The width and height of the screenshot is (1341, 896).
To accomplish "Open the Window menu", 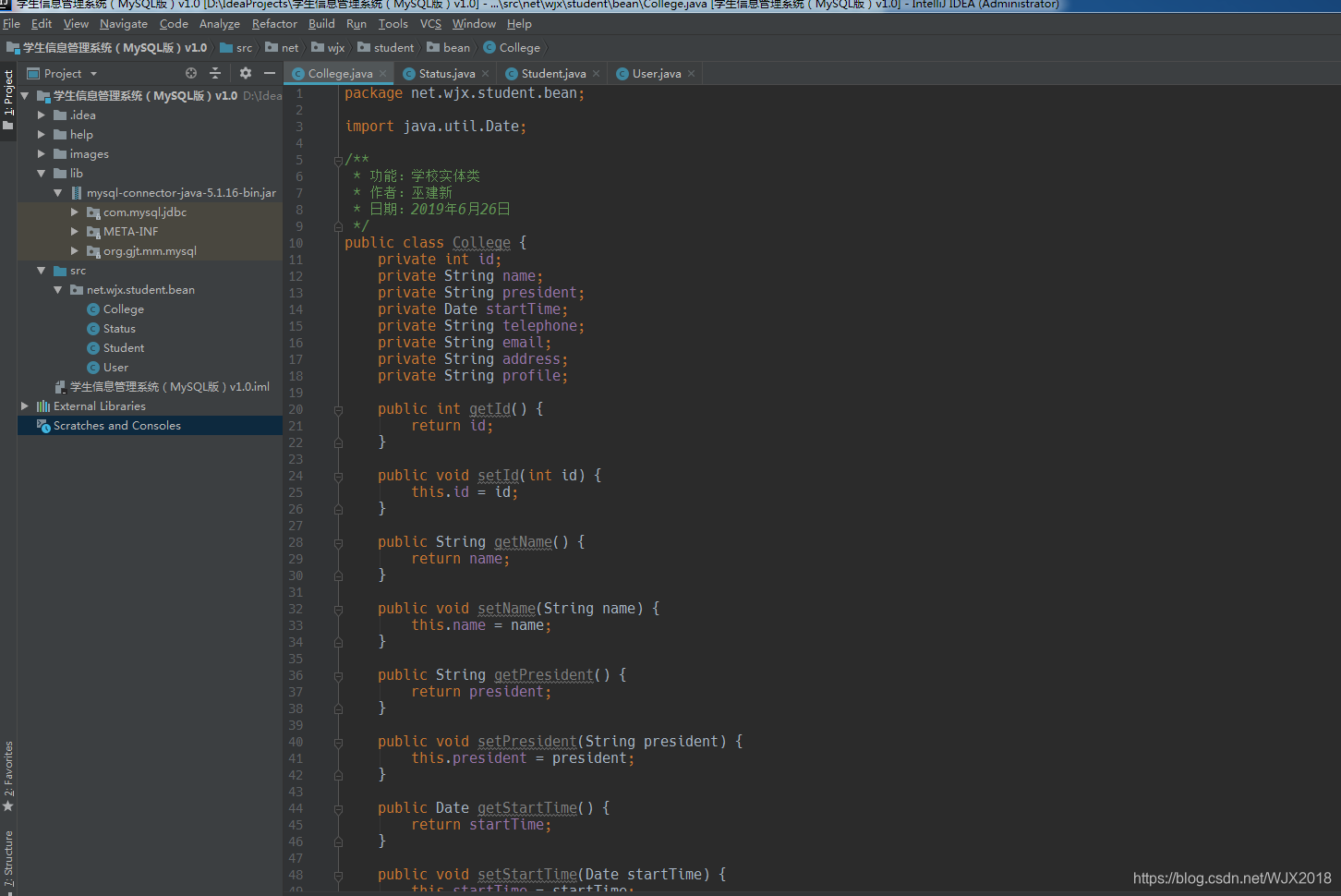I will pos(474,24).
